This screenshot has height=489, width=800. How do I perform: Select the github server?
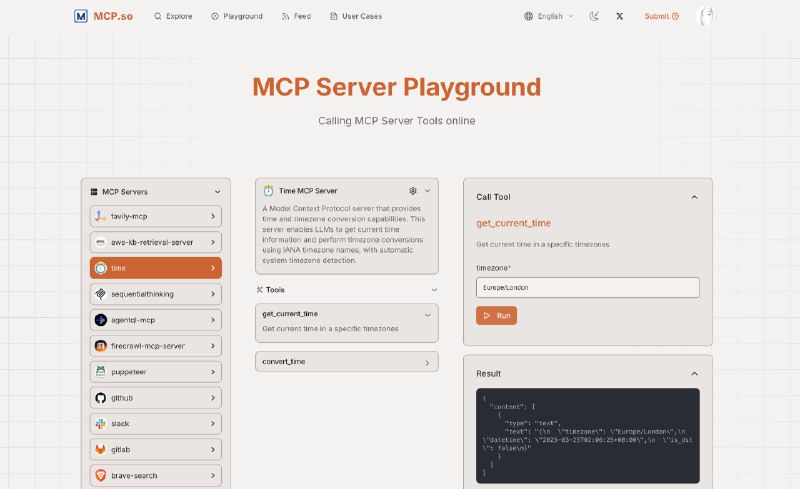[x=156, y=398]
